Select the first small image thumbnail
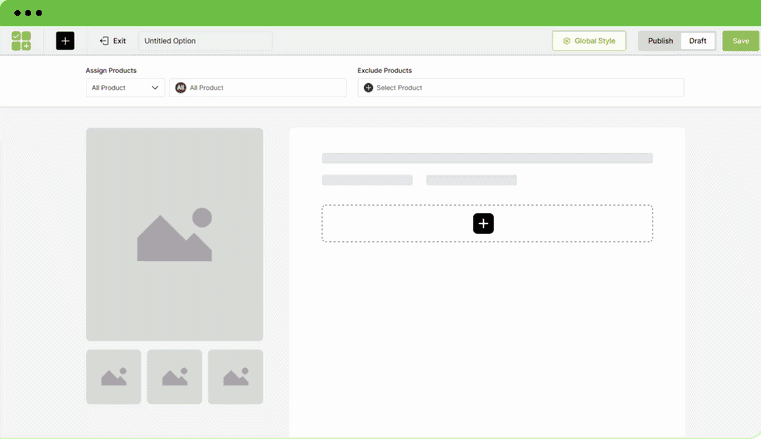The height and width of the screenshot is (440, 761). (x=114, y=377)
